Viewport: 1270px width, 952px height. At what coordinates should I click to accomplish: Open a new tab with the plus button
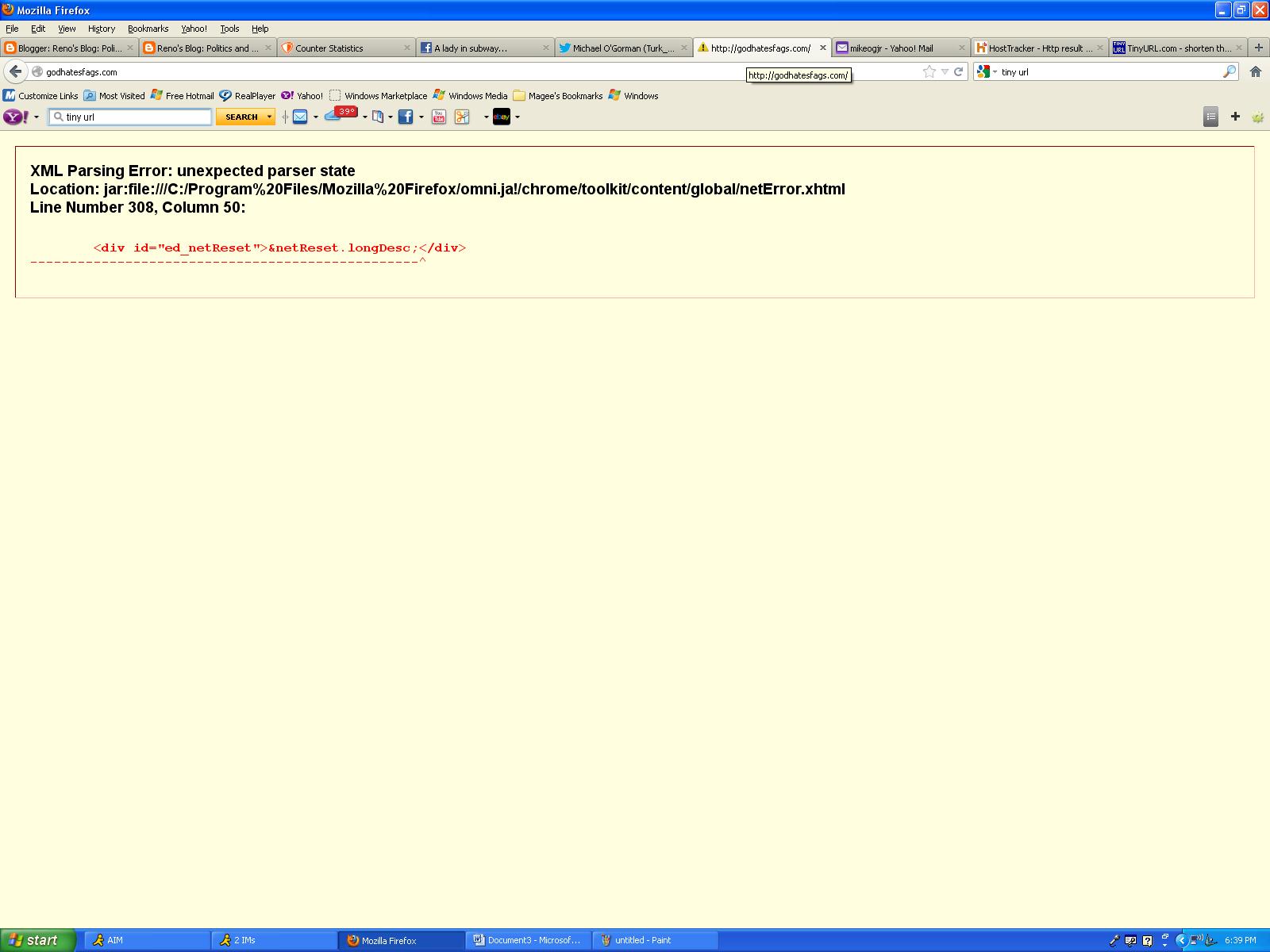pyautogui.click(x=1258, y=48)
